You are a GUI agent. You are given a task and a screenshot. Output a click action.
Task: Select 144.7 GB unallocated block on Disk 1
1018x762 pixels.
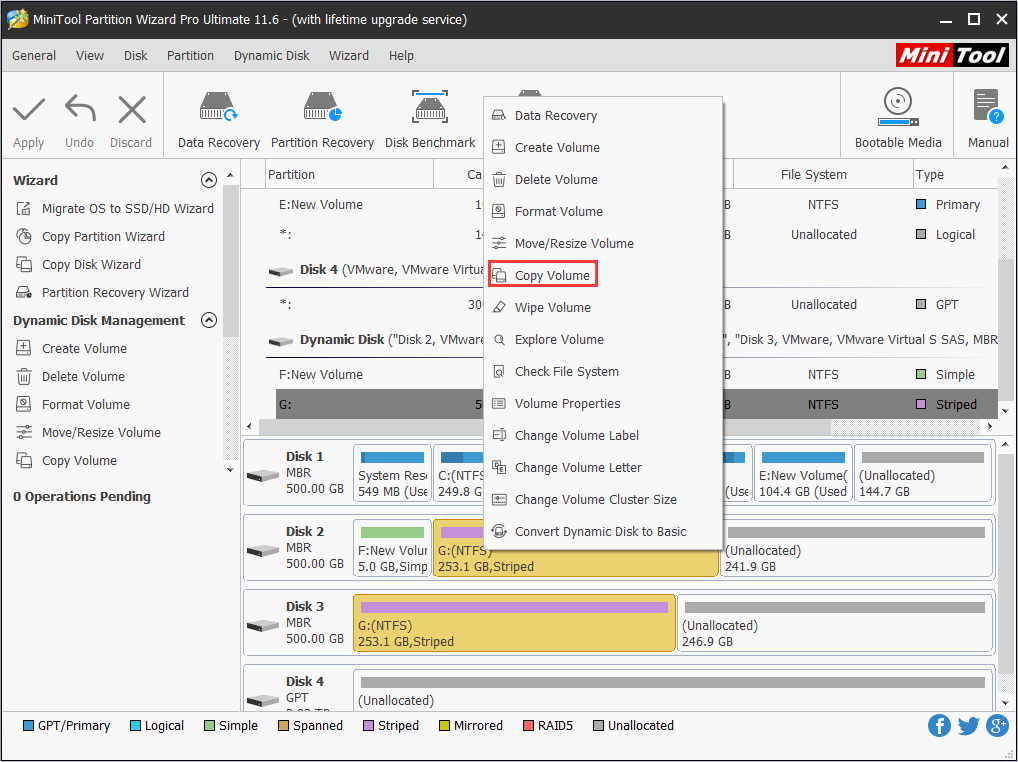pyautogui.click(x=923, y=473)
